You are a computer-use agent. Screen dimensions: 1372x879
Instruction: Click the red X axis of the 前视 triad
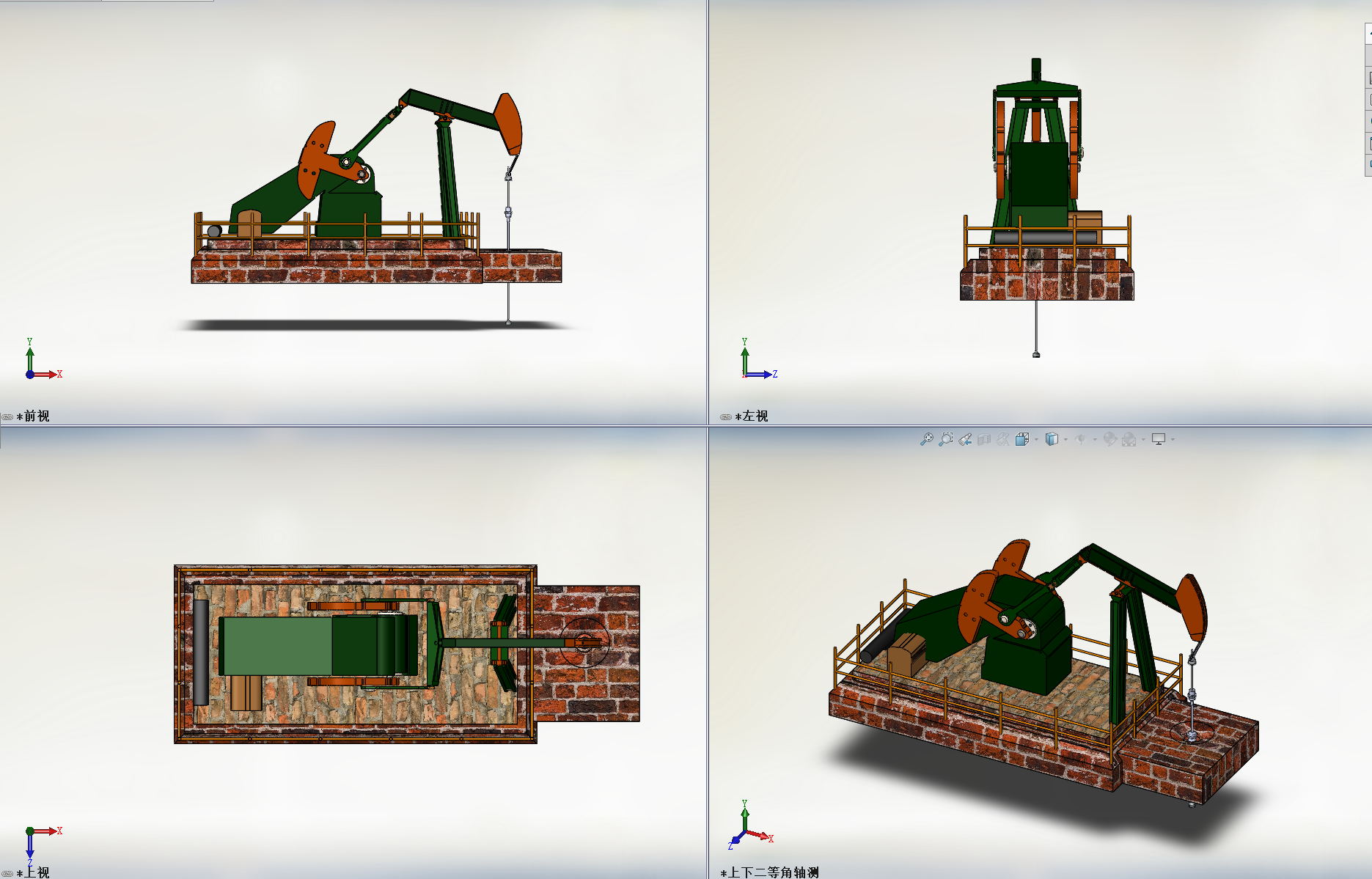click(x=47, y=375)
